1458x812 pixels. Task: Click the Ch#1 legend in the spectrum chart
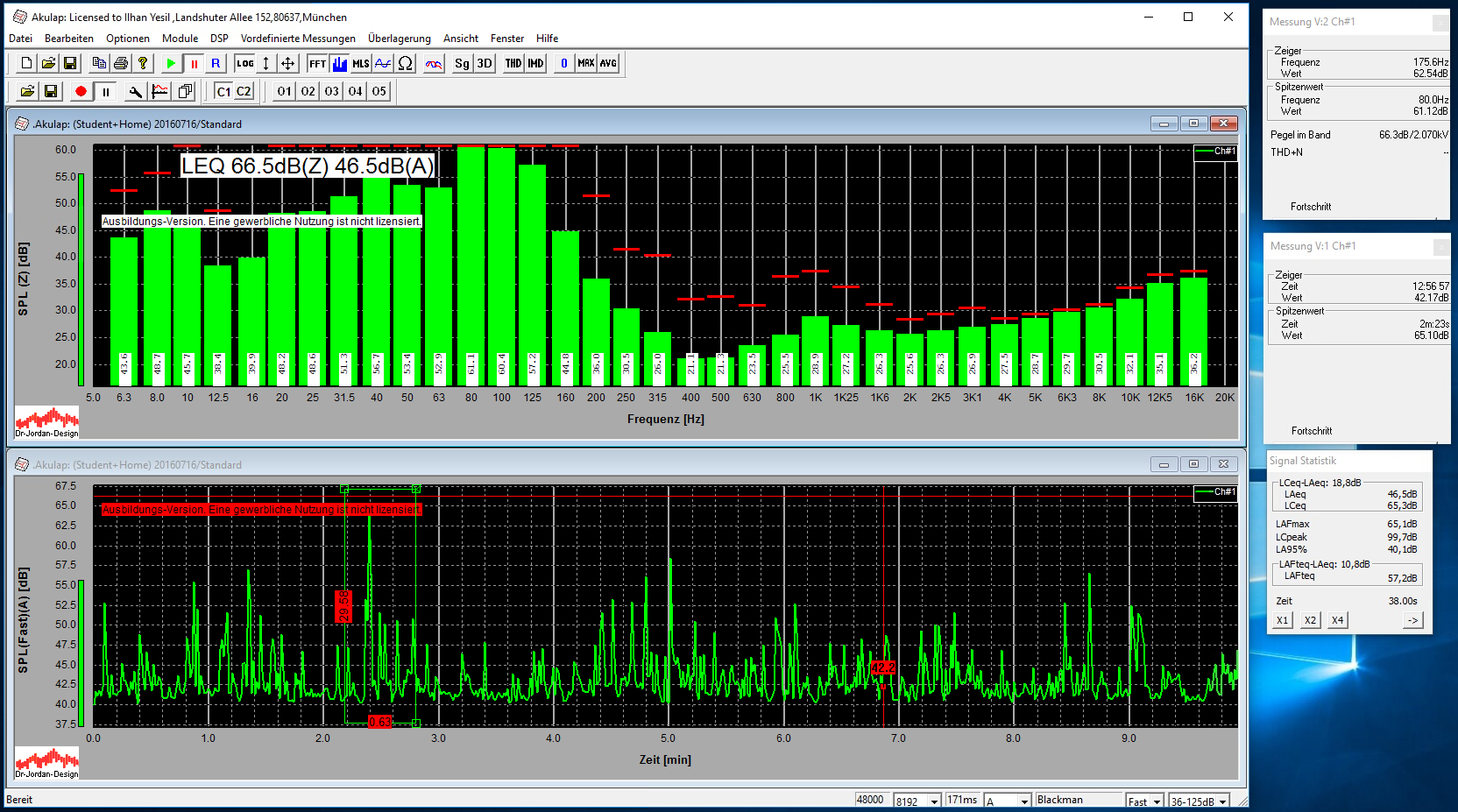point(1215,151)
